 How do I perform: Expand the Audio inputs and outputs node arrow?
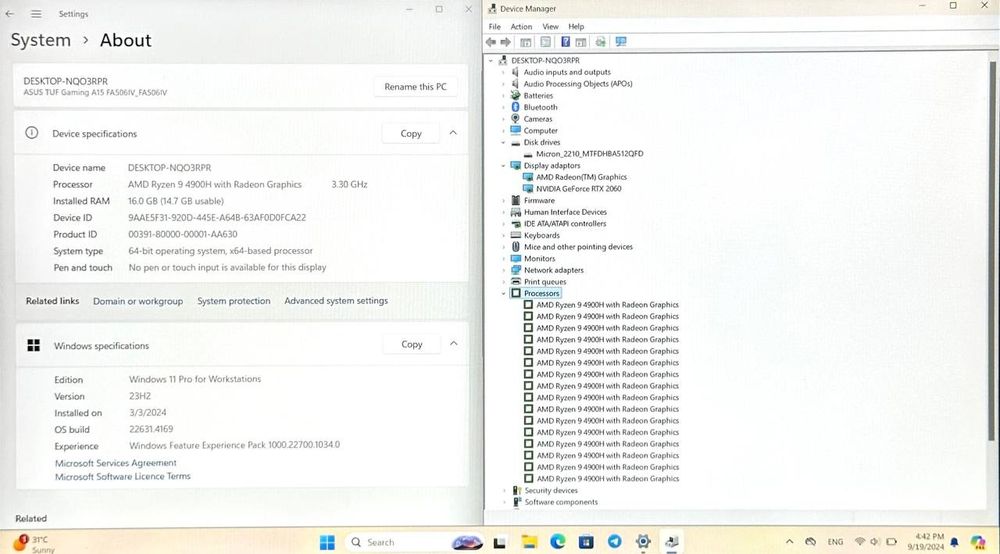point(503,72)
